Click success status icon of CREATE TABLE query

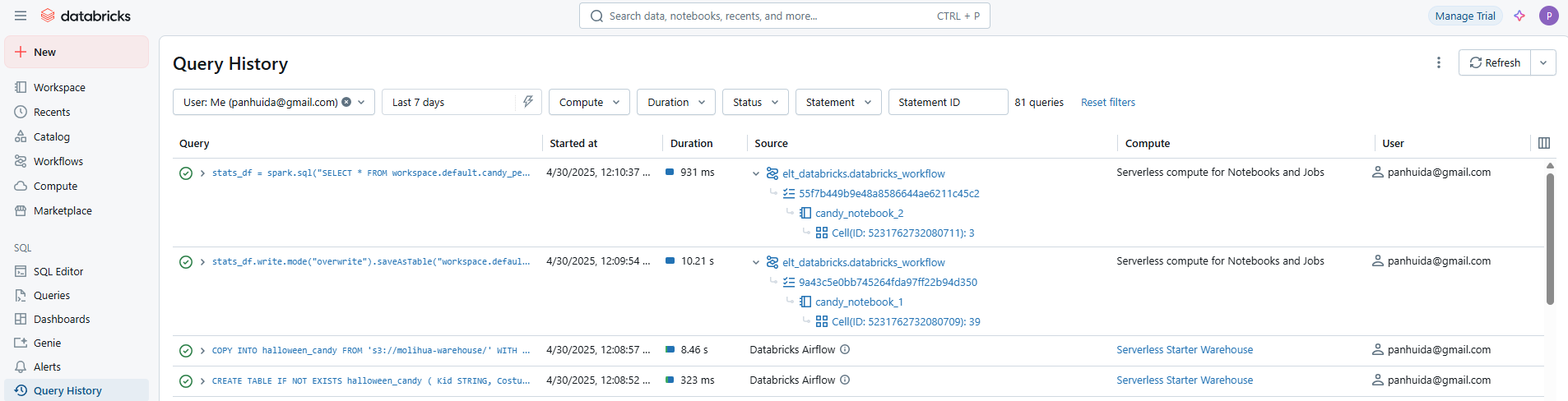[186, 381]
